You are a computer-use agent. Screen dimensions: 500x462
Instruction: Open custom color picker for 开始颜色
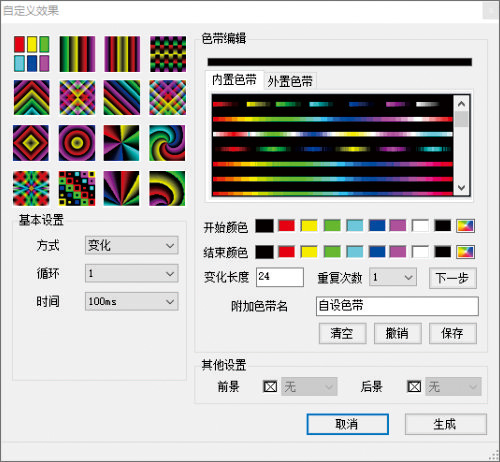(x=465, y=226)
